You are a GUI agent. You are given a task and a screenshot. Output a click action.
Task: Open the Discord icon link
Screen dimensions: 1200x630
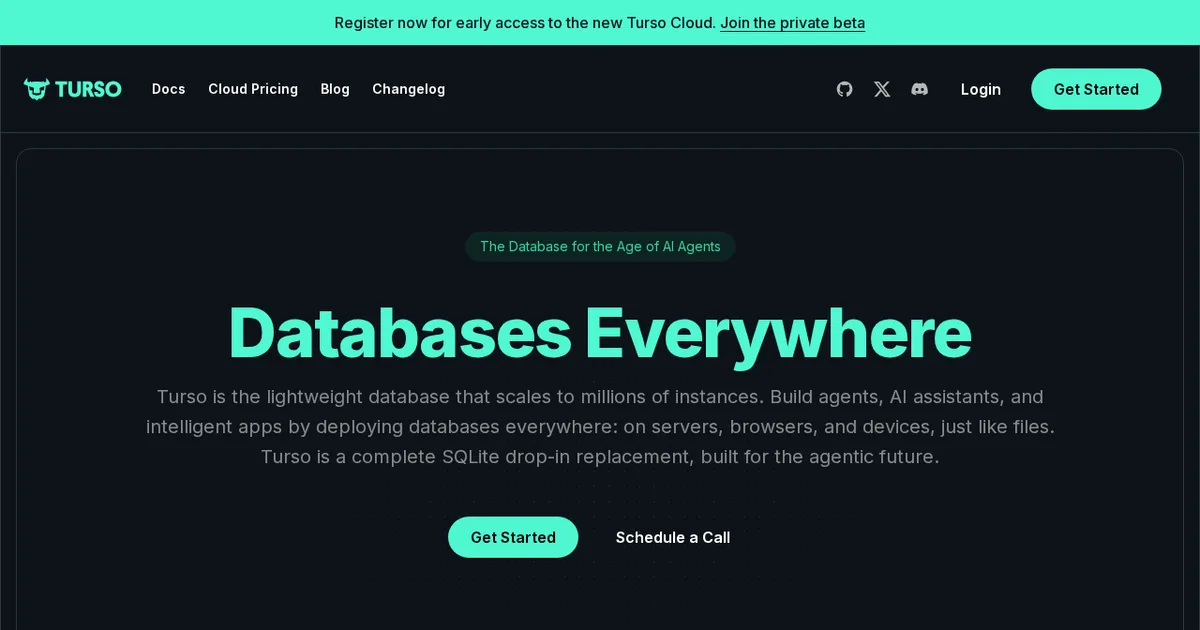920,89
